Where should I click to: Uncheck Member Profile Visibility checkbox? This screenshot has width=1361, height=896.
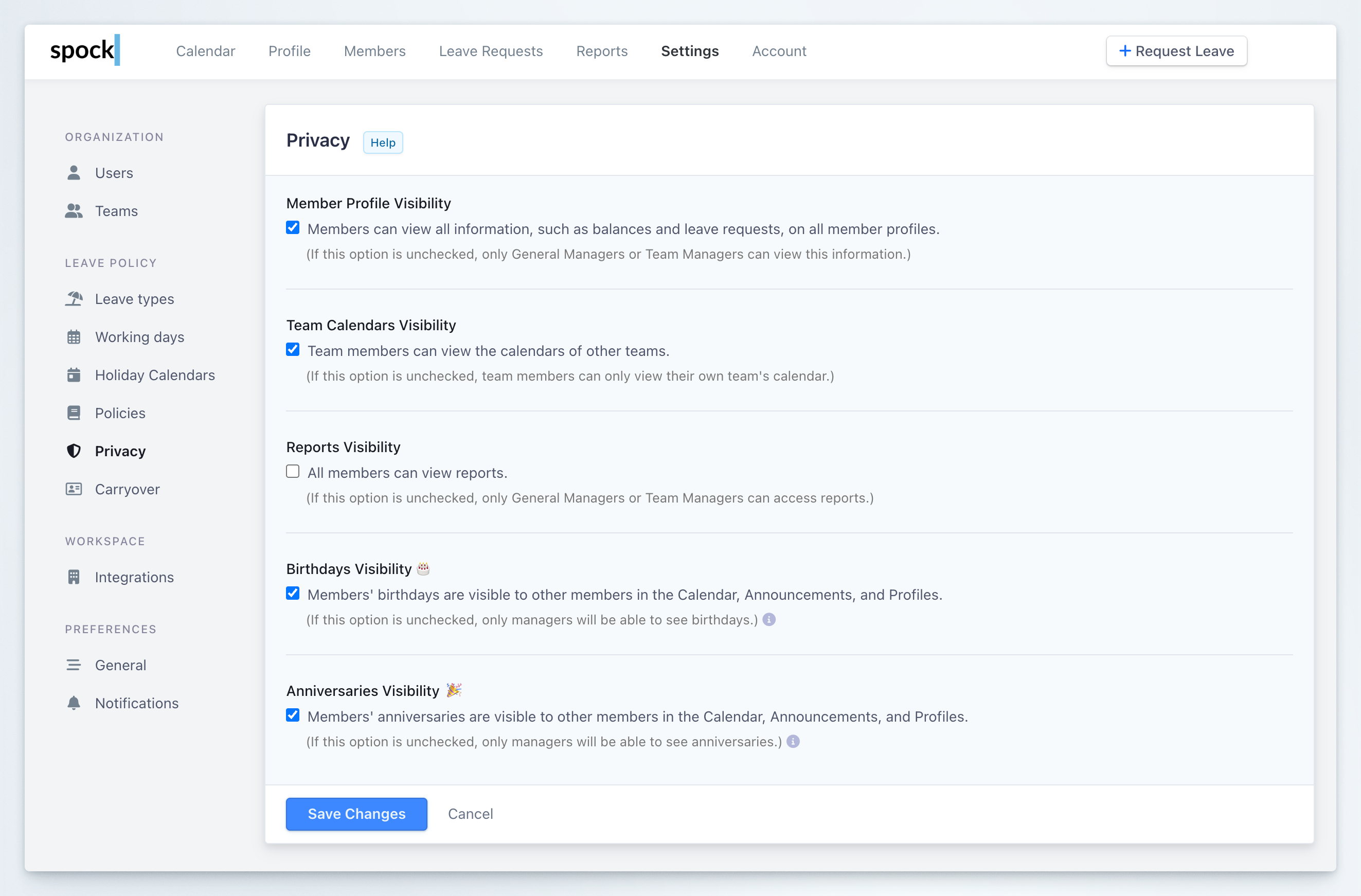[x=293, y=227]
